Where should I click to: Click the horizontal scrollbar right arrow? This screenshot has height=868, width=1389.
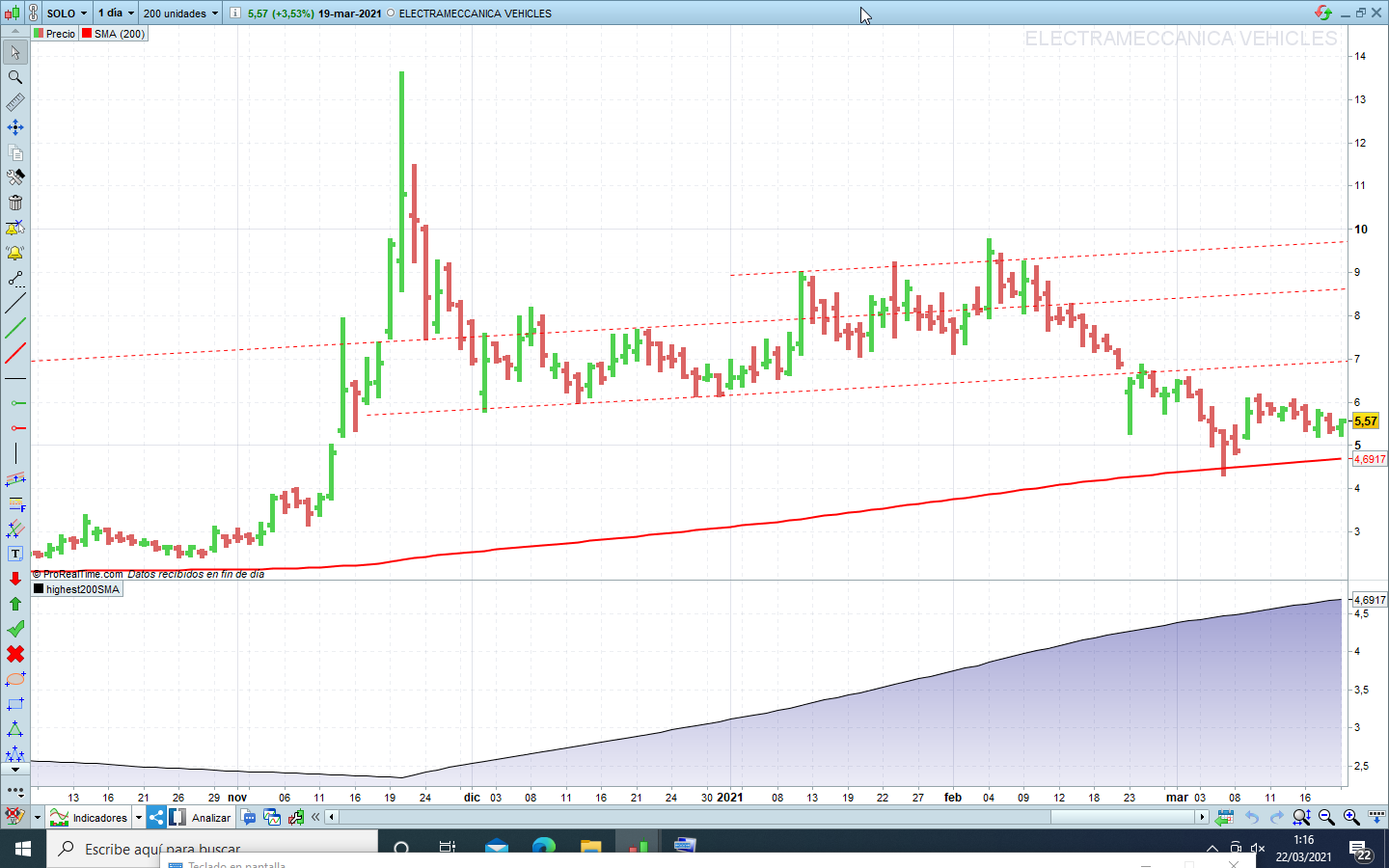(x=1202, y=817)
